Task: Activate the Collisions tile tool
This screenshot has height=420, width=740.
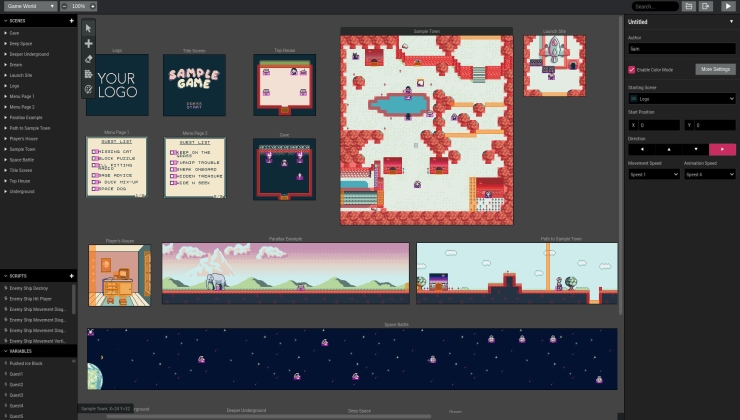Action: click(x=88, y=74)
